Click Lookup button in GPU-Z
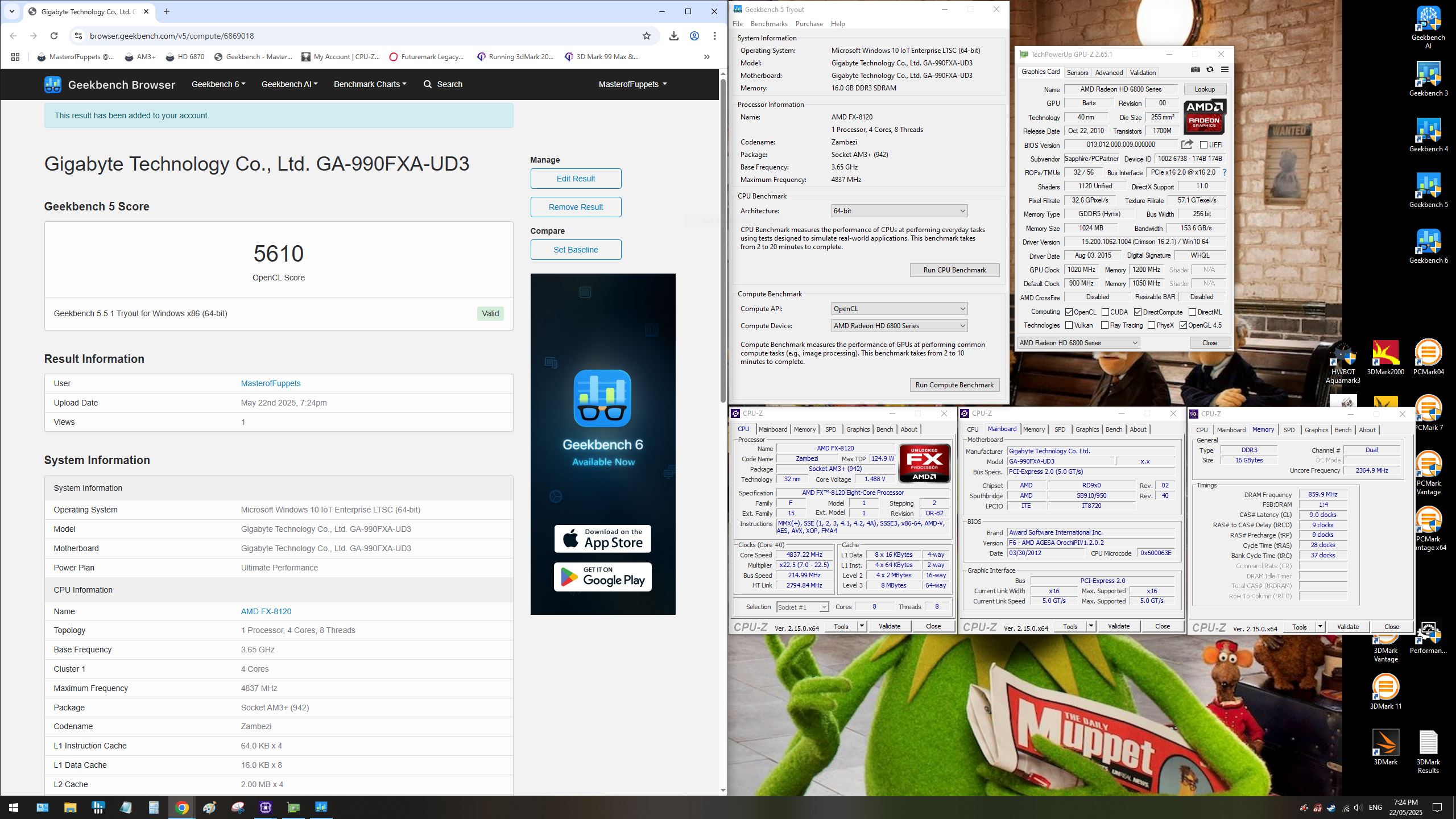The width and height of the screenshot is (1456, 819). [1205, 89]
